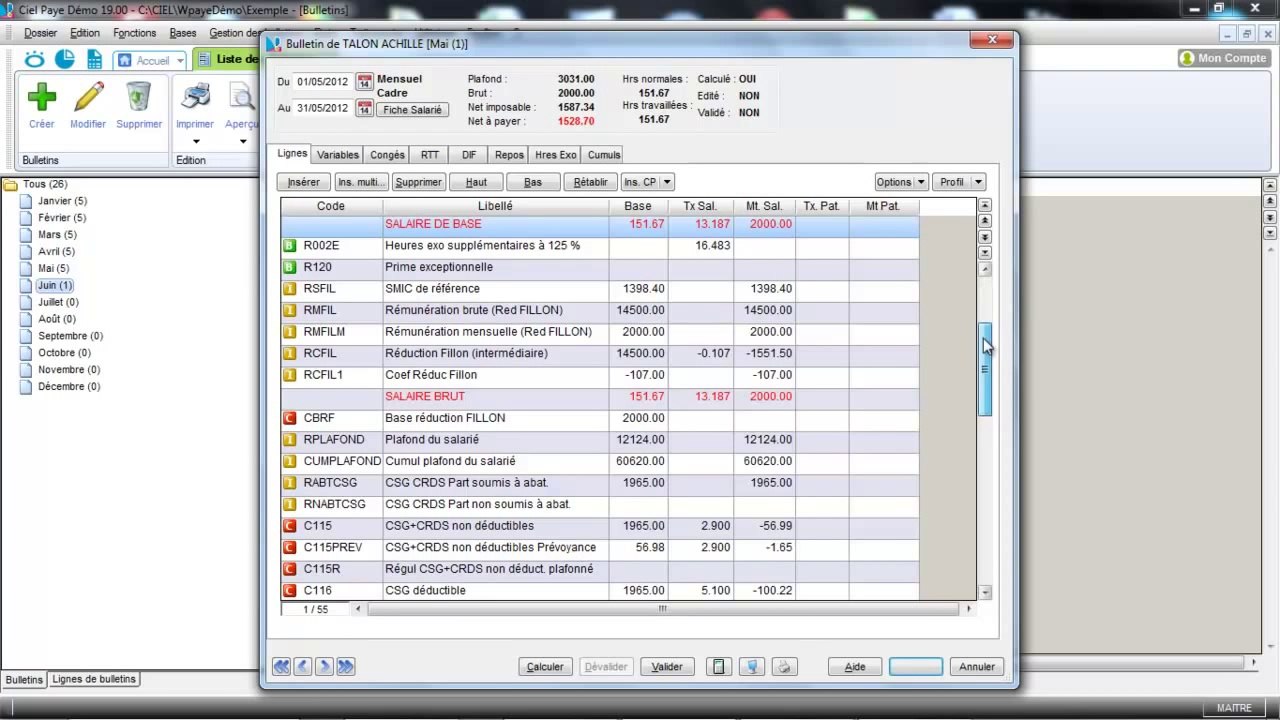This screenshot has height=720, width=1280.
Task: Open the Fonctions menu
Action: point(135,33)
